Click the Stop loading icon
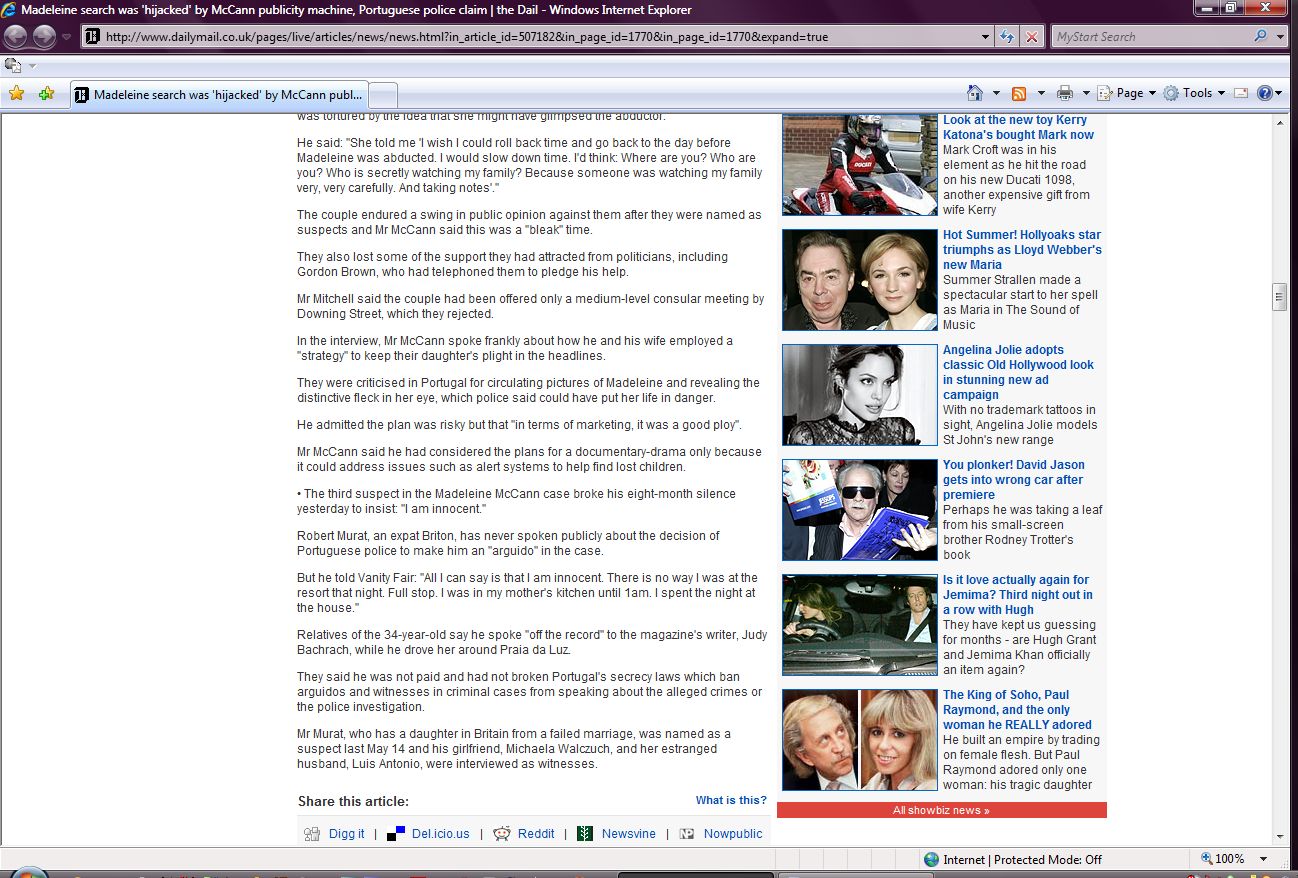 coord(1032,37)
